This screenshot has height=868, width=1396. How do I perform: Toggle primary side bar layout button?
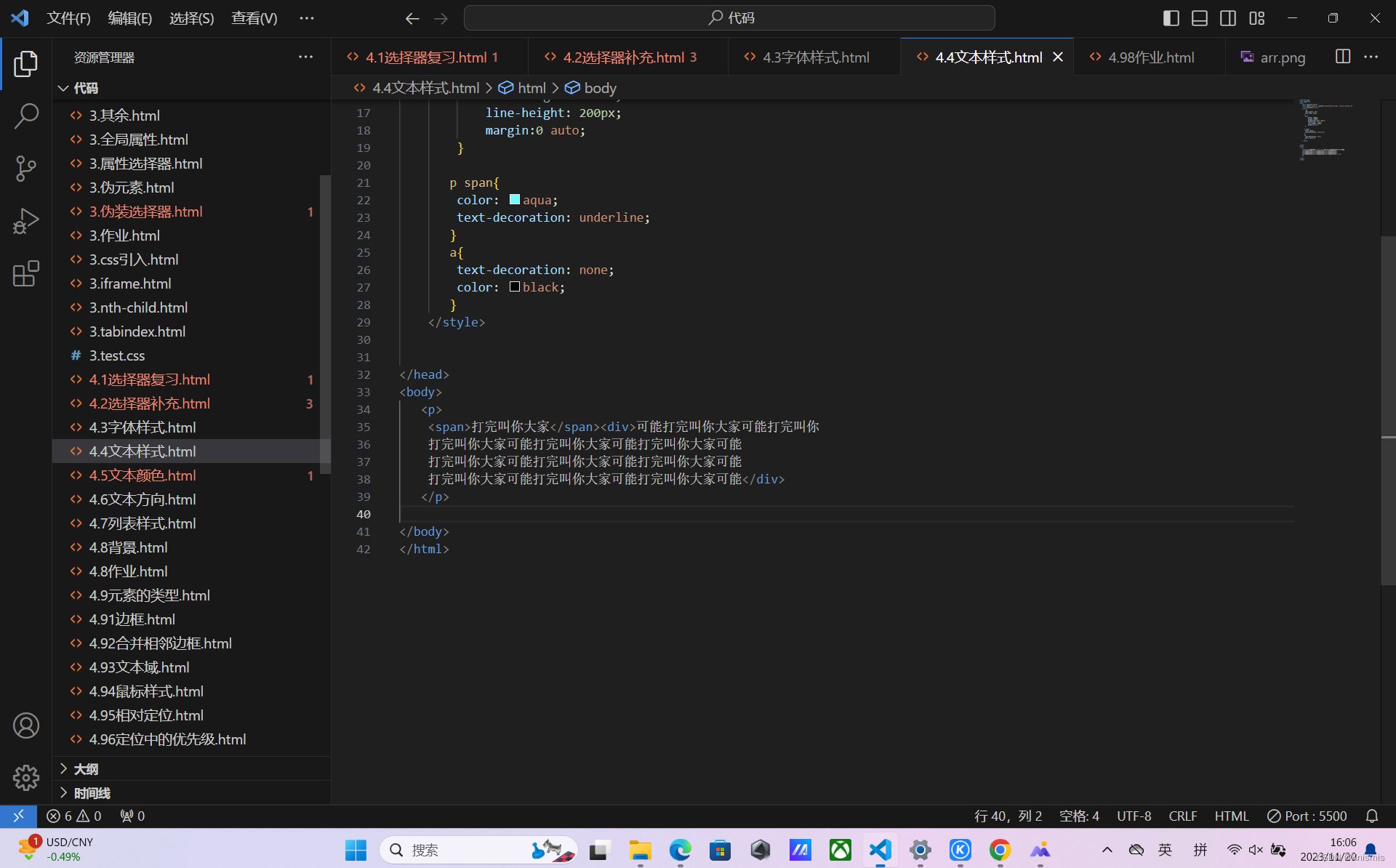[1171, 18]
